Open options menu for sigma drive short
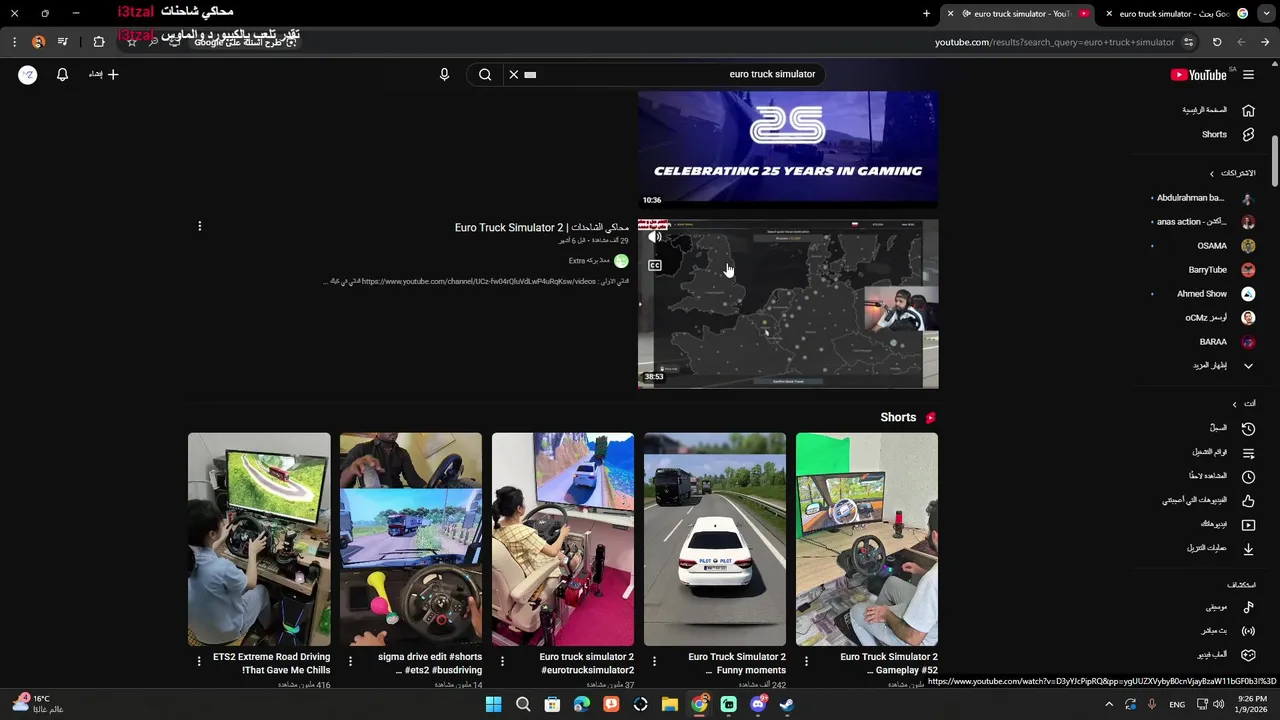The height and width of the screenshot is (720, 1280). pos(350,661)
